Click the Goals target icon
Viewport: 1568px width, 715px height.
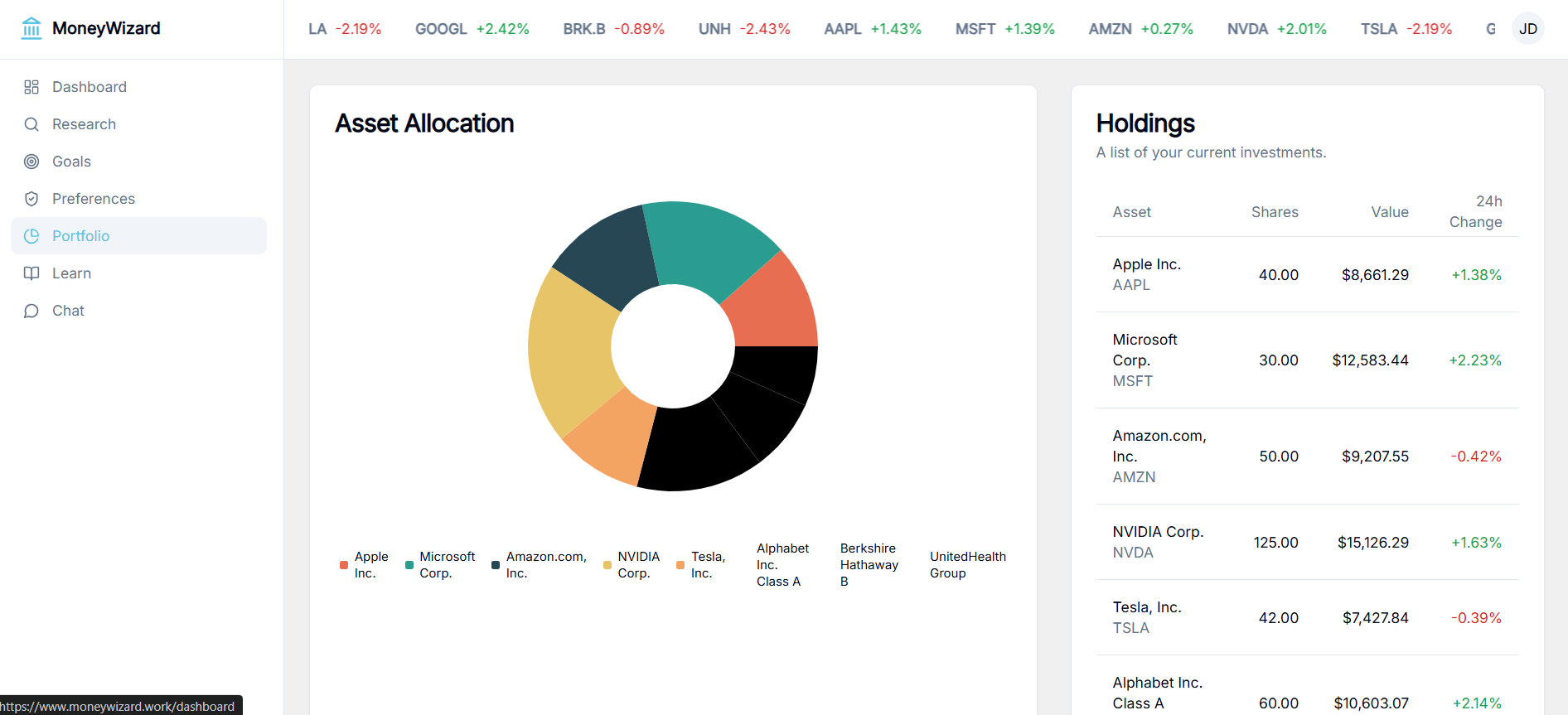pos(31,162)
